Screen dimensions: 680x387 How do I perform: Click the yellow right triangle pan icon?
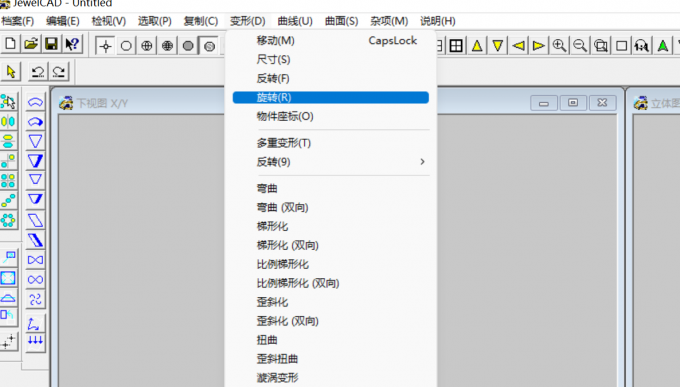(539, 46)
